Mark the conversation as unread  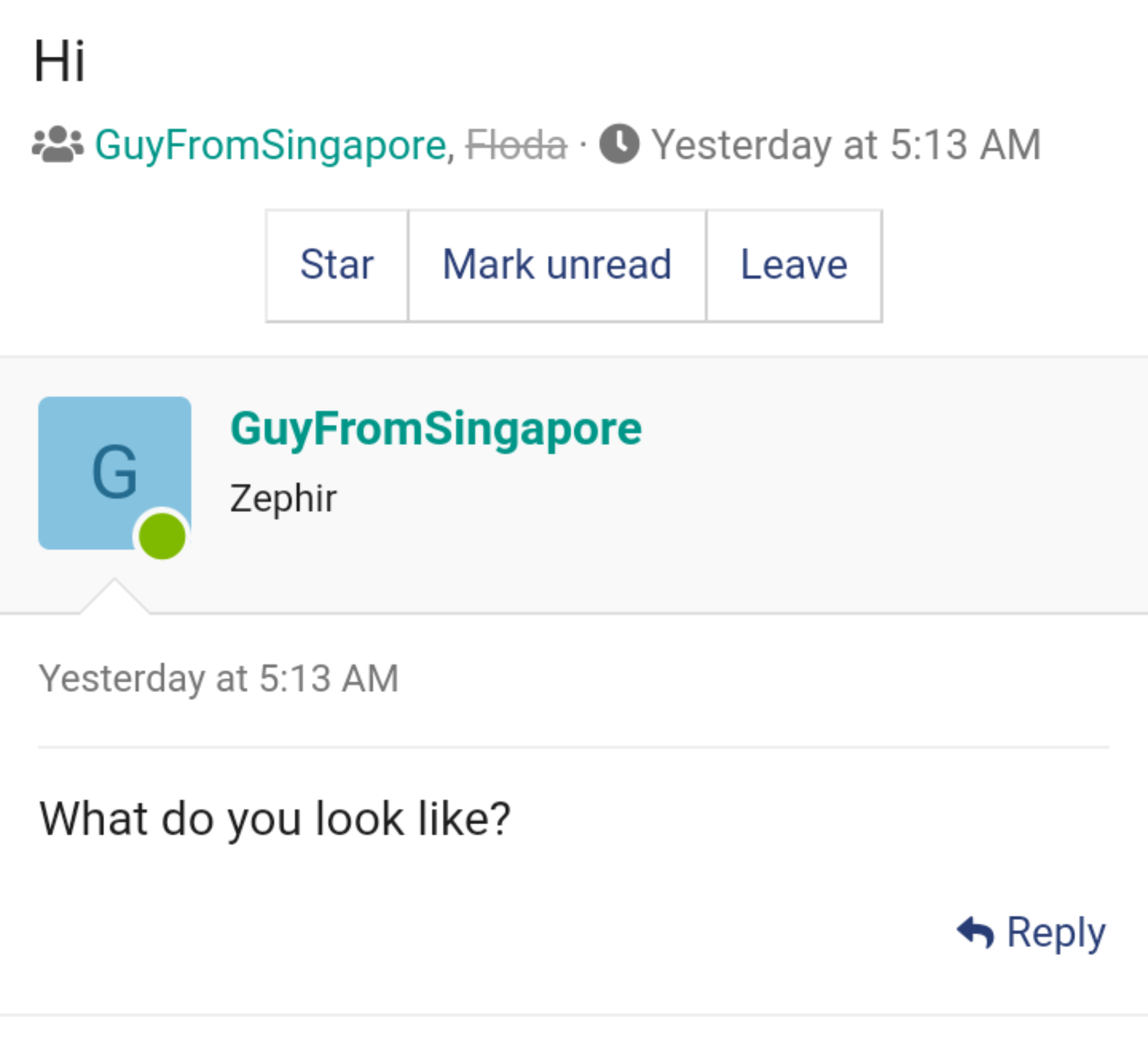coord(557,265)
